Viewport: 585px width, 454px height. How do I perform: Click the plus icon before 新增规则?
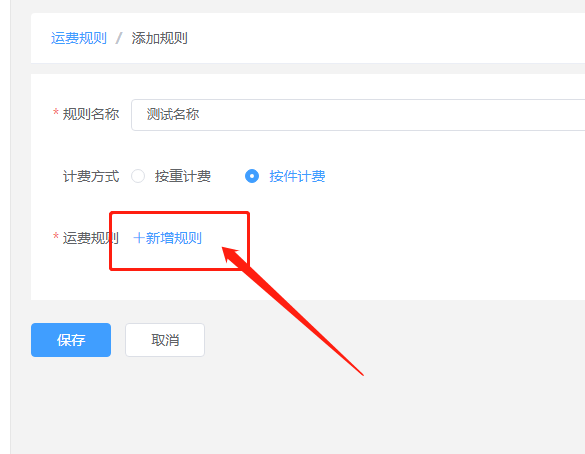[x=139, y=238]
